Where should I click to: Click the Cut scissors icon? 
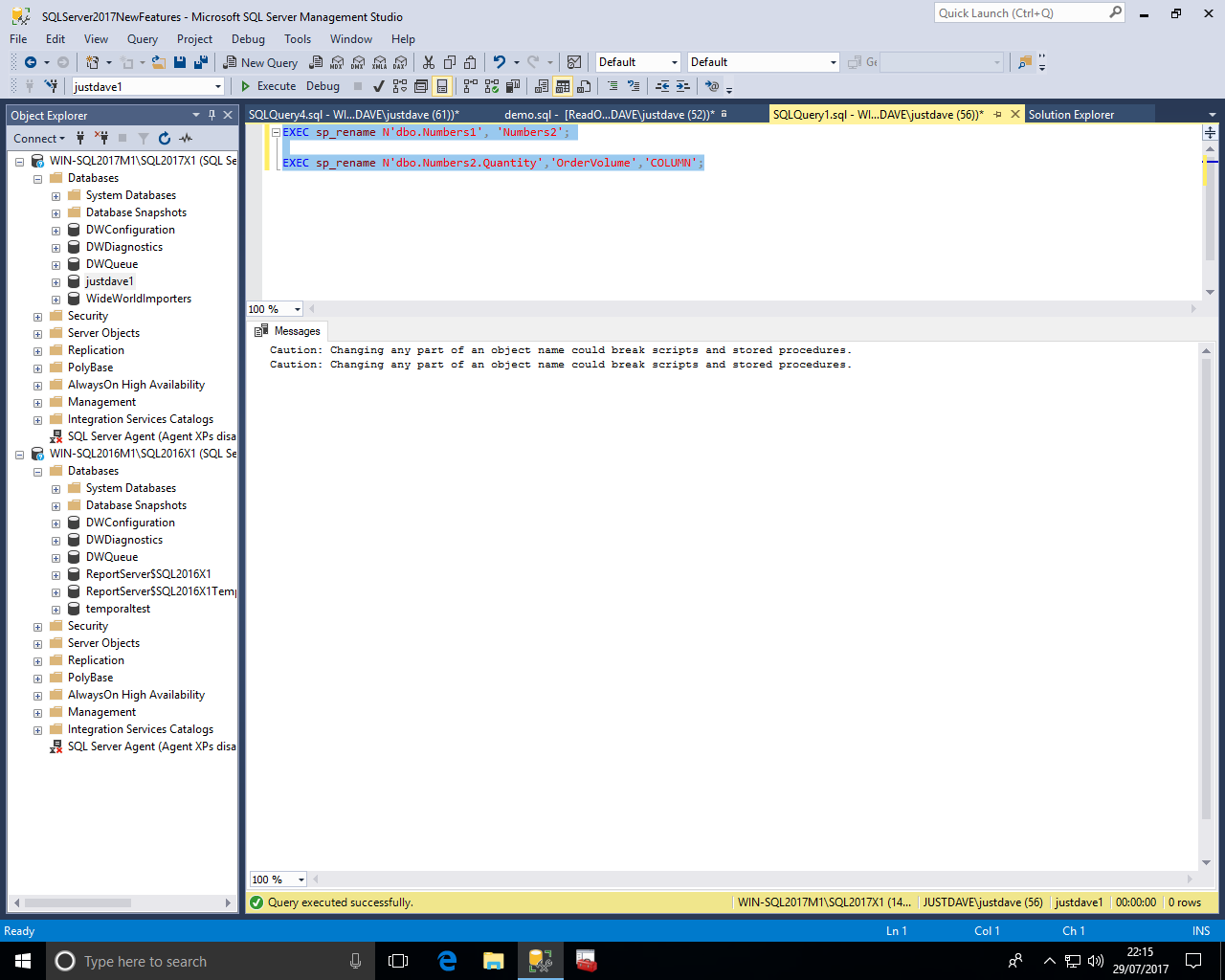[428, 62]
